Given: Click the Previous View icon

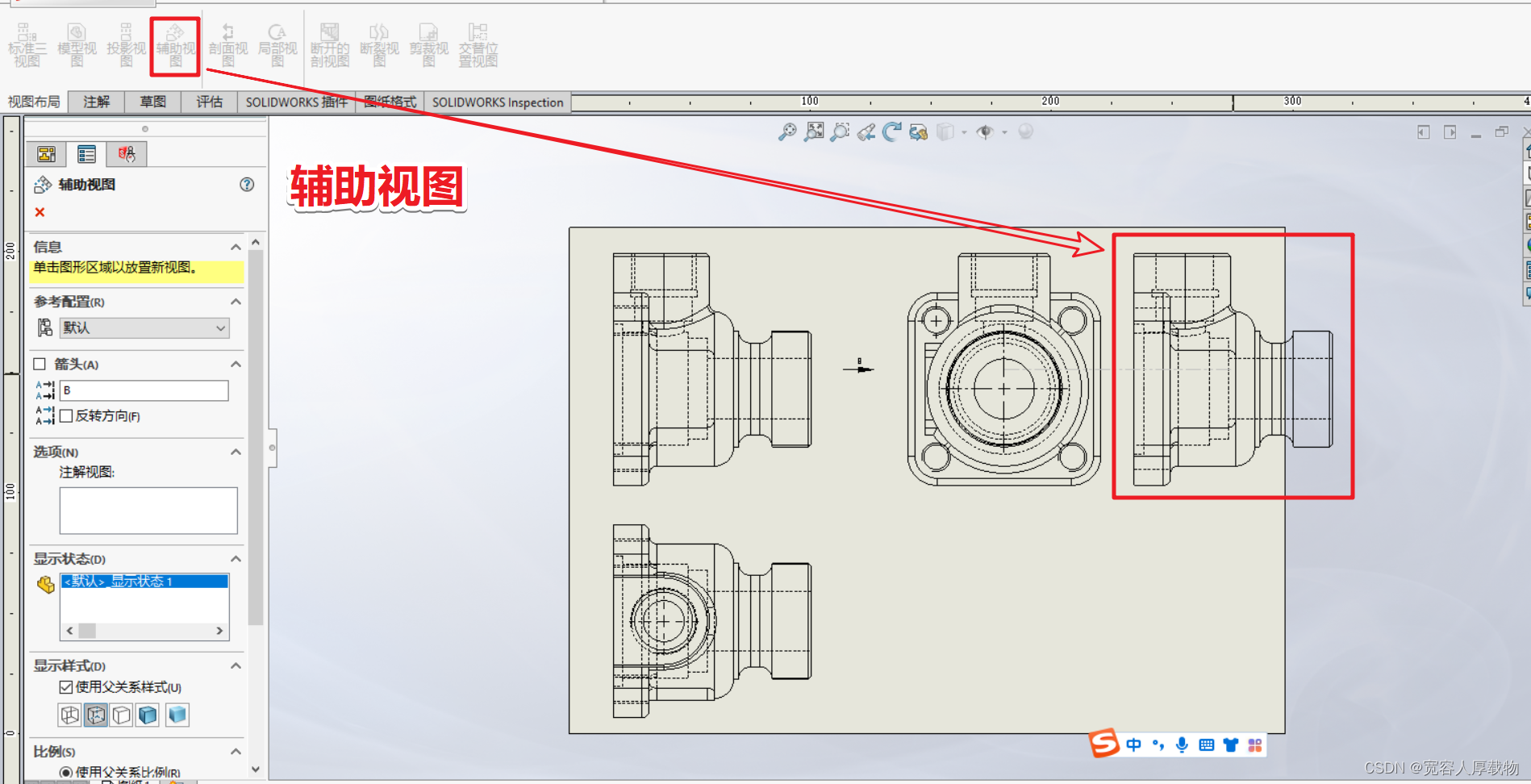Looking at the screenshot, I should point(866,131).
